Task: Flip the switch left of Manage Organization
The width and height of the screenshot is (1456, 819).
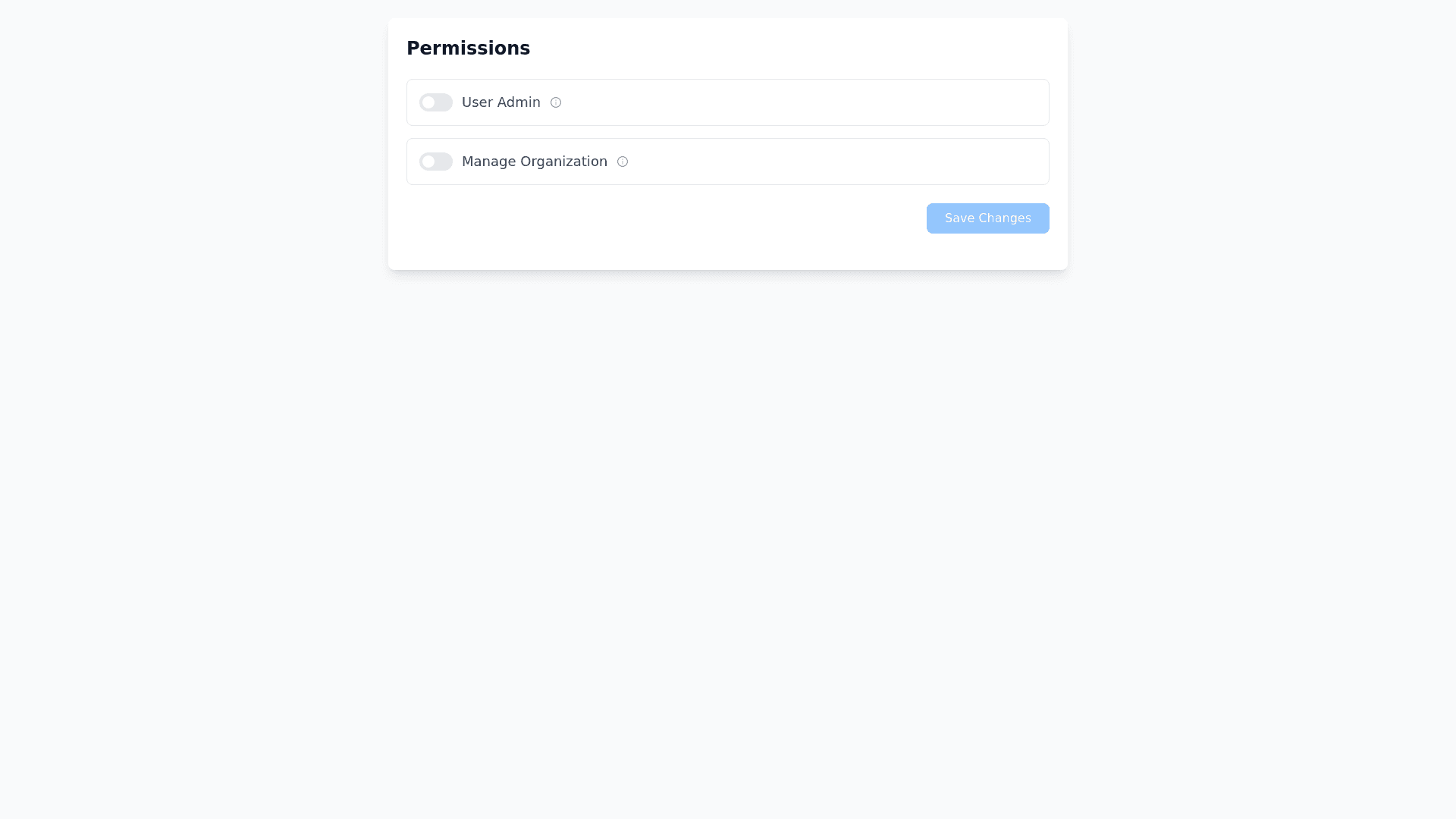Action: click(436, 162)
